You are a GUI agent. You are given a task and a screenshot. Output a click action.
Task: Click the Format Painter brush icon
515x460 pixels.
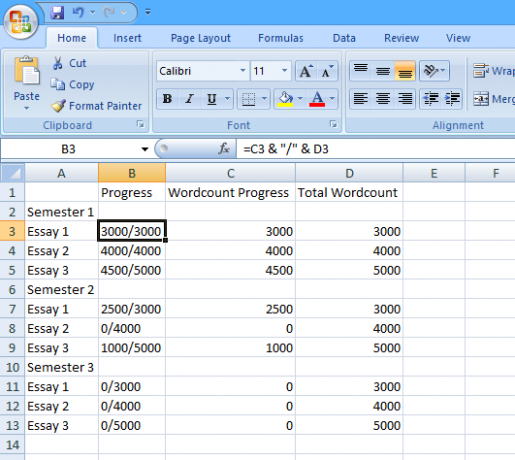[x=58, y=106]
